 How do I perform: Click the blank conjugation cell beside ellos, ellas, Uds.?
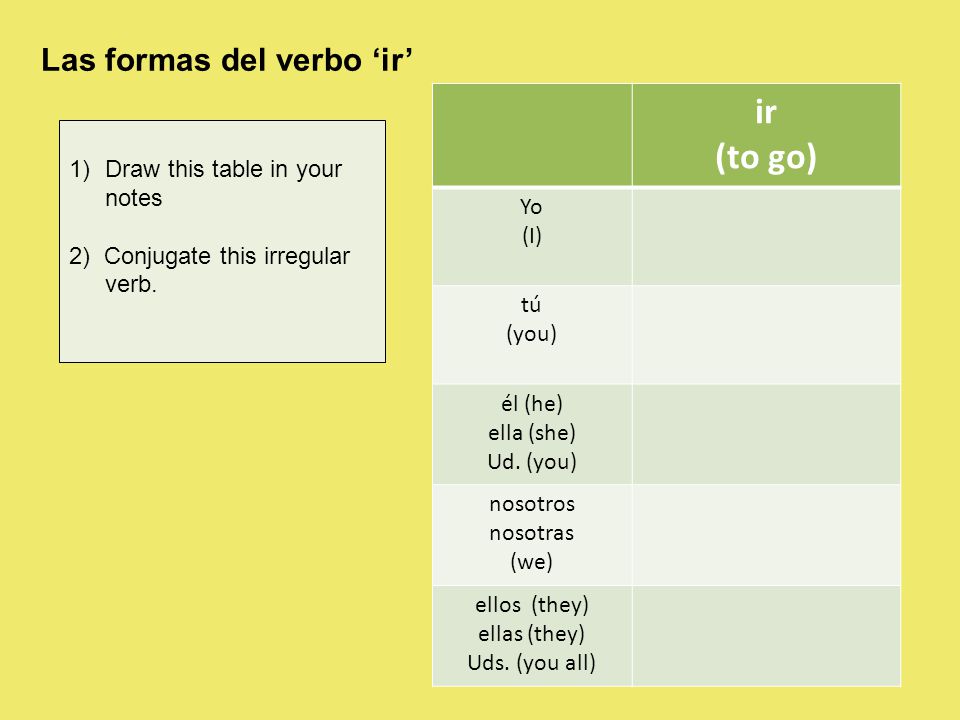766,636
